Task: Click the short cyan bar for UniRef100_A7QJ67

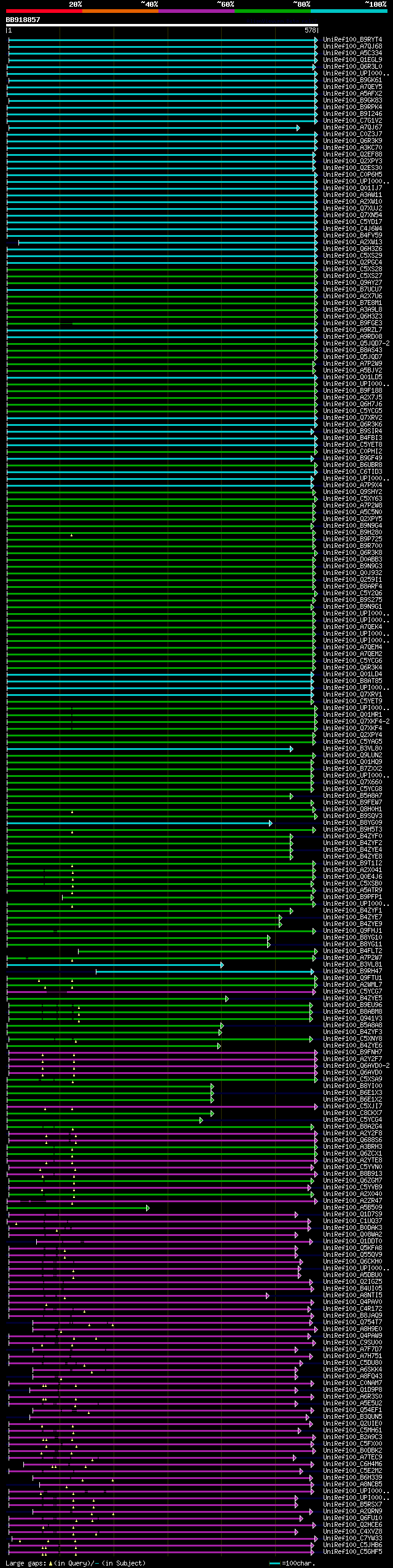Action: pyautogui.click(x=154, y=128)
